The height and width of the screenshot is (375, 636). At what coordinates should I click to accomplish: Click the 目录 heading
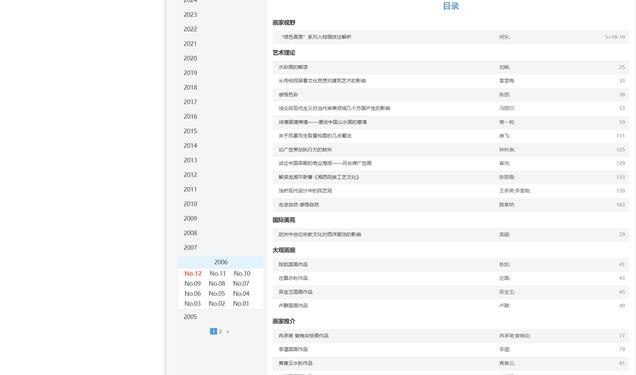[451, 6]
